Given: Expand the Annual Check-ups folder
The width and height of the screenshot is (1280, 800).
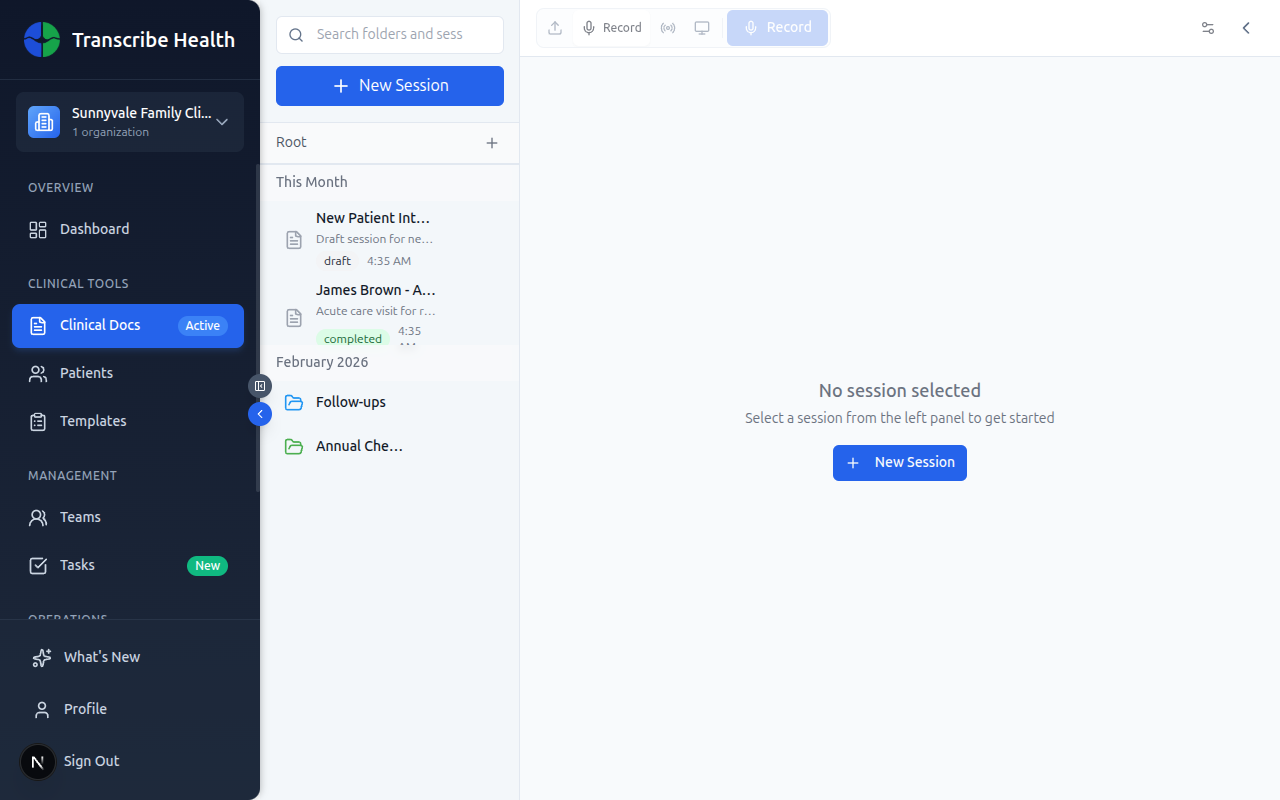Looking at the screenshot, I should coord(358,446).
